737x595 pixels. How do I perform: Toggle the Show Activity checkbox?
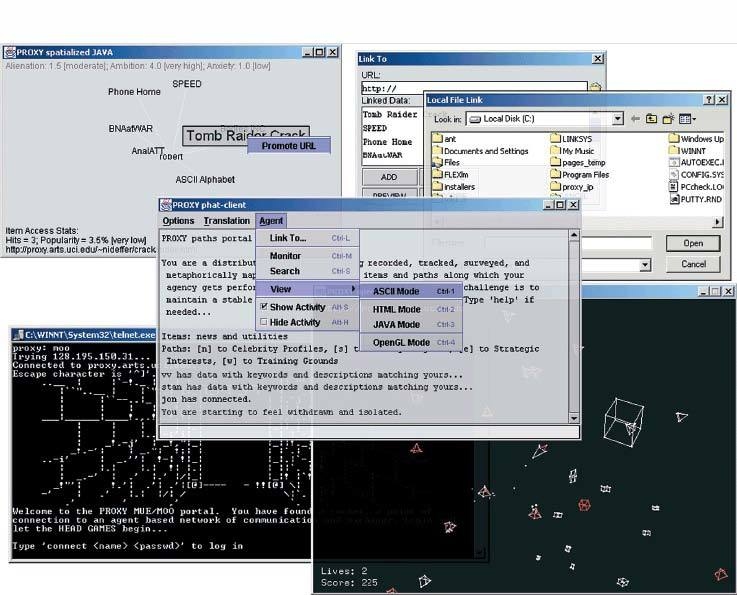(x=264, y=307)
